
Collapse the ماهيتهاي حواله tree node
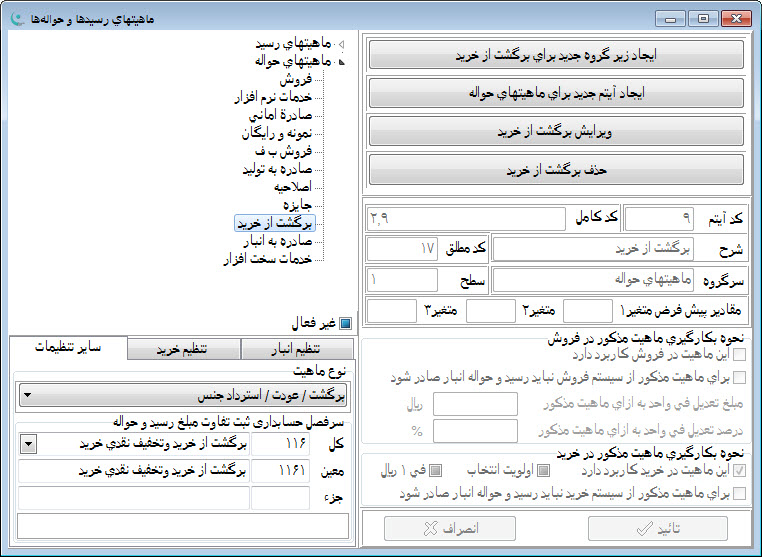341,61
